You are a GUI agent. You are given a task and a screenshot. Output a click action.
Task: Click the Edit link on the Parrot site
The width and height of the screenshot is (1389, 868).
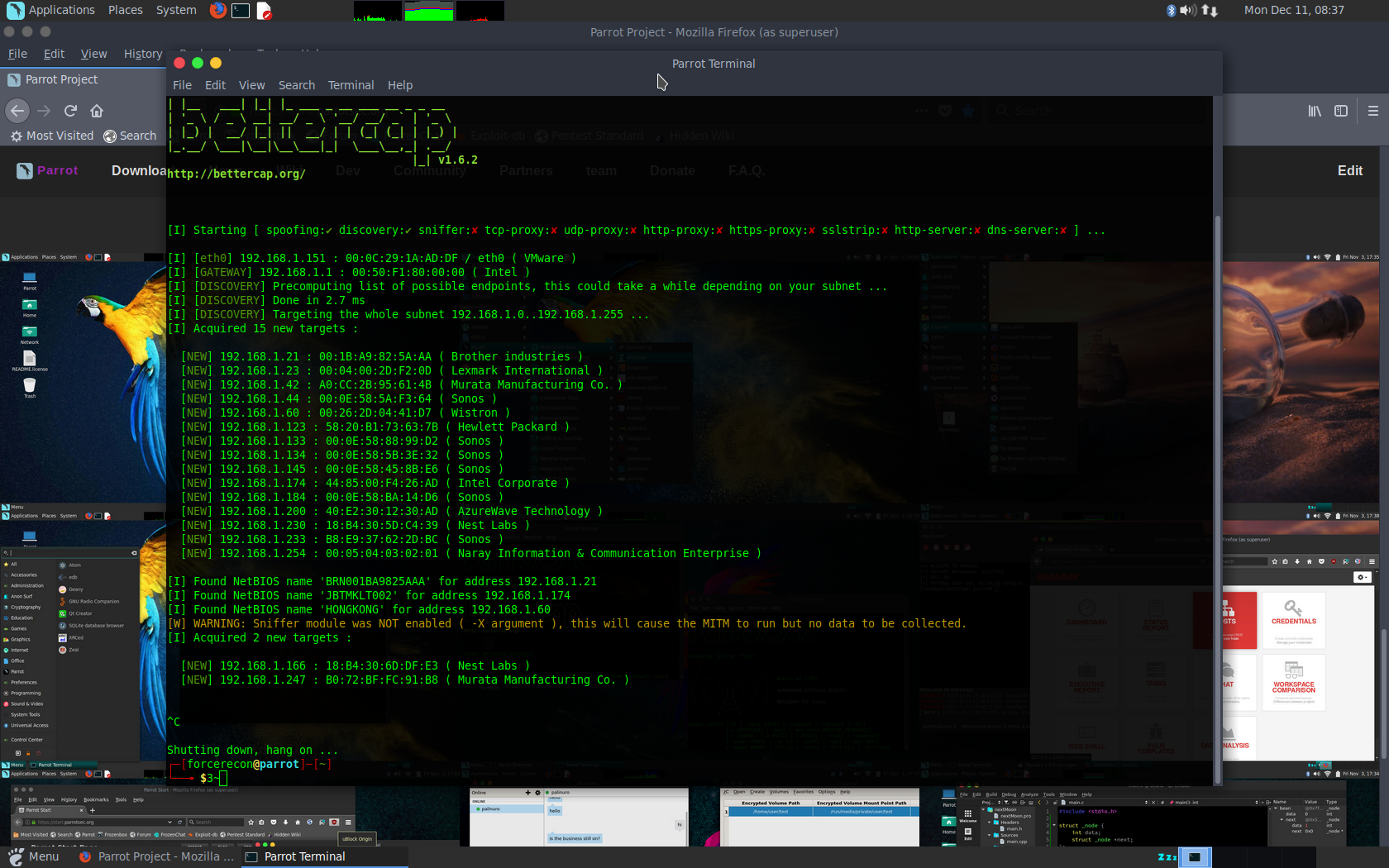tap(1349, 170)
